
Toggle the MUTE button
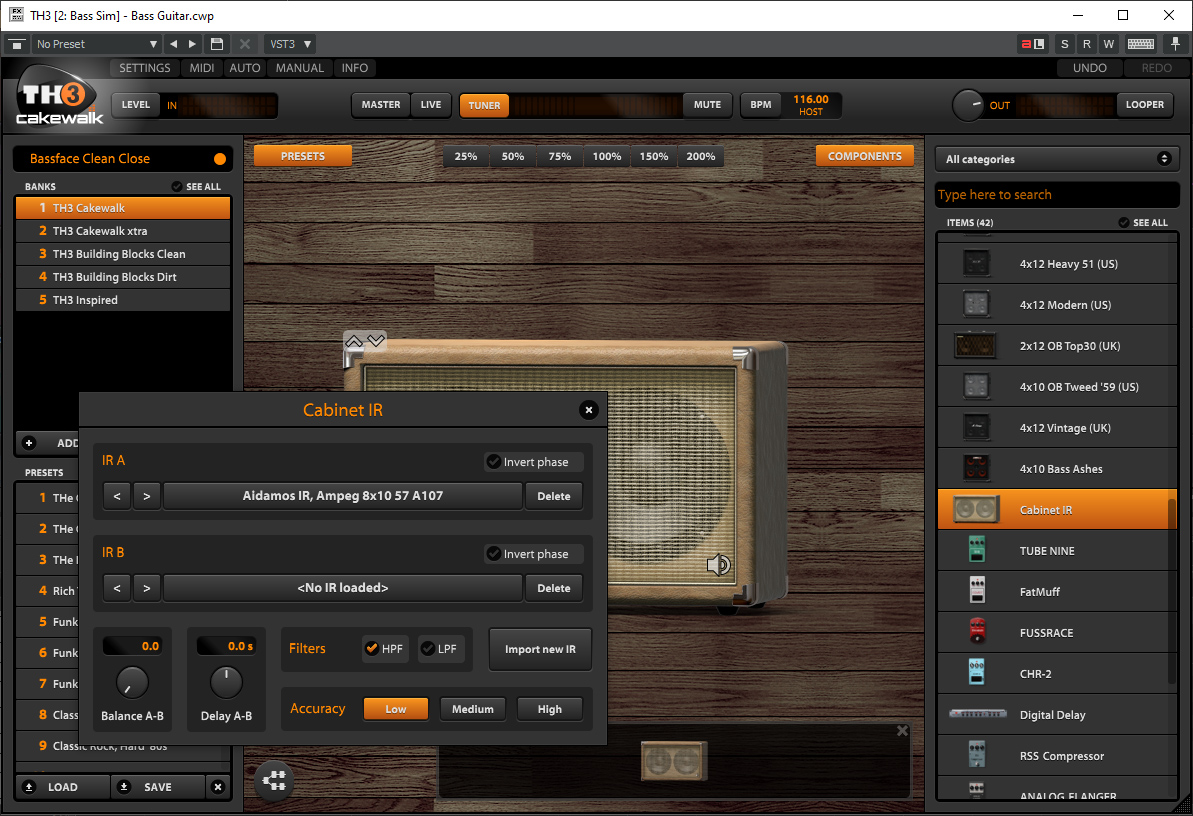[708, 105]
